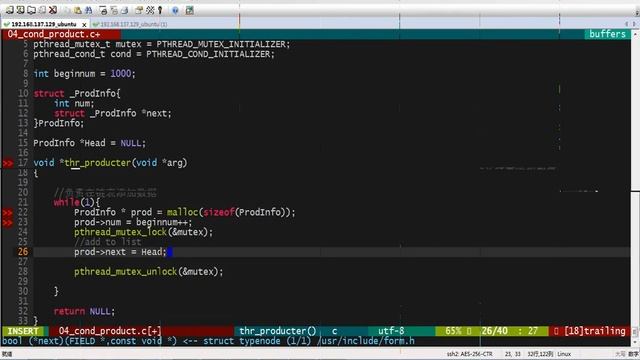Click the pthread_mutex_unlock(&mutex) call on line 28
Image resolution: width=640 pixels, height=360 pixels.
tap(149, 271)
